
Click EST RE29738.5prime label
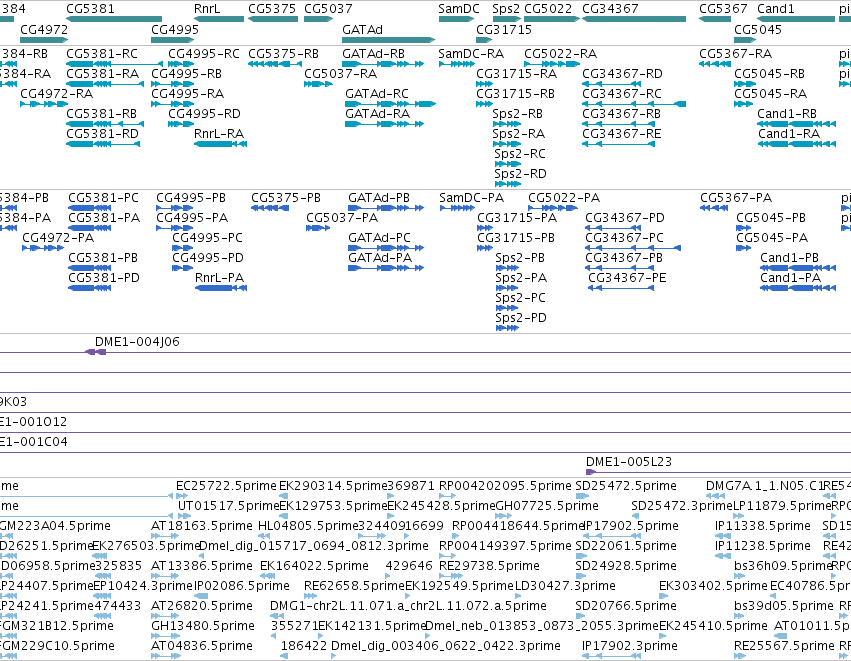pyautogui.click(x=489, y=566)
